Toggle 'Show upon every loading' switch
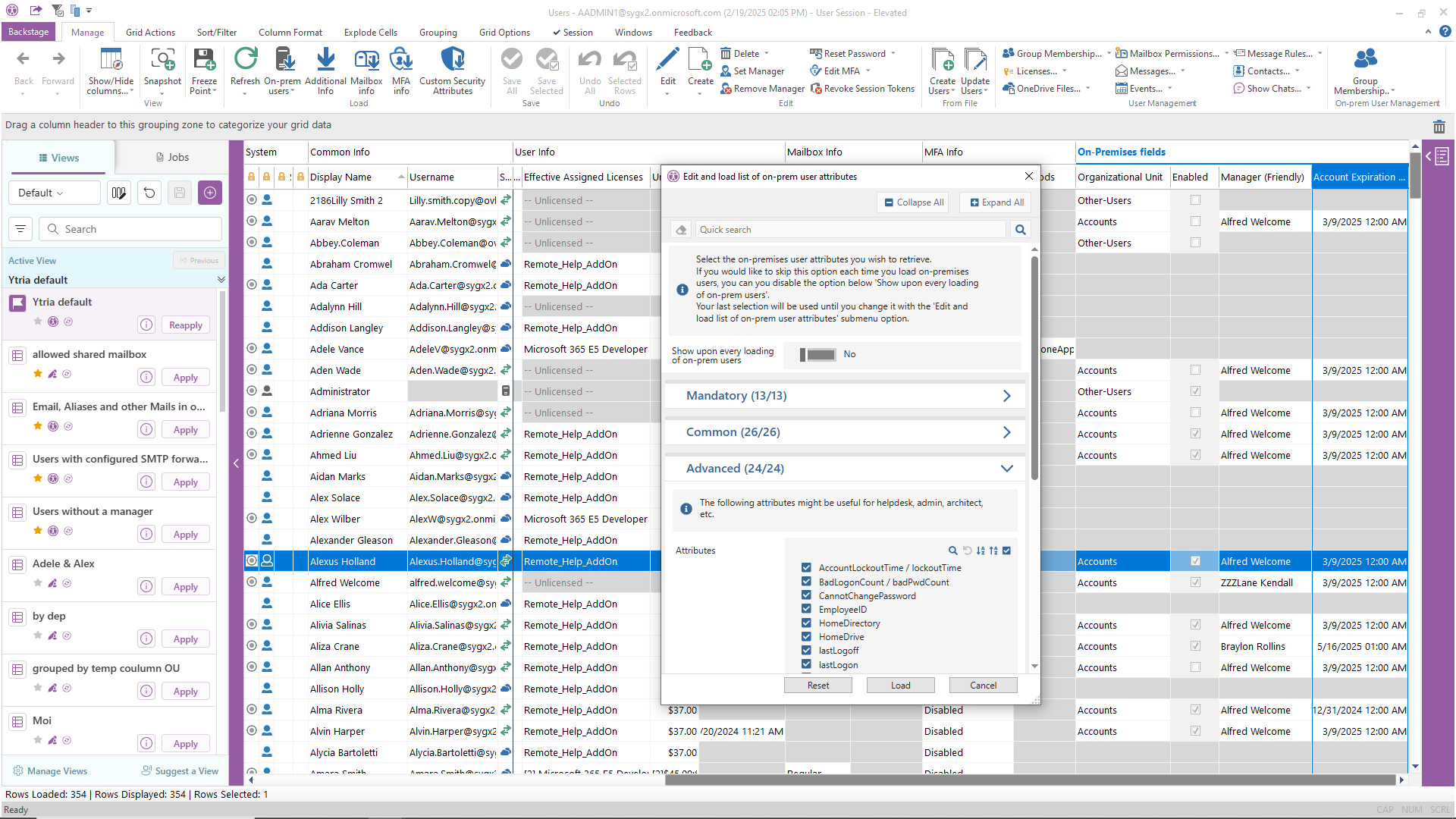 point(817,354)
